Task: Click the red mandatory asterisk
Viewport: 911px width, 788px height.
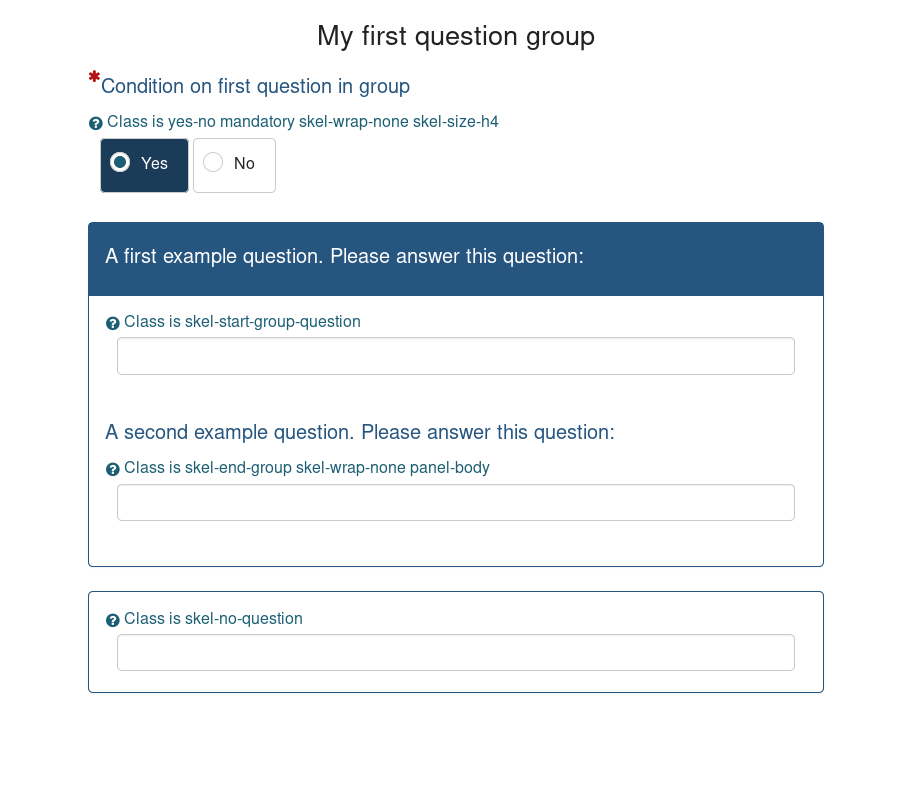Action: click(94, 77)
